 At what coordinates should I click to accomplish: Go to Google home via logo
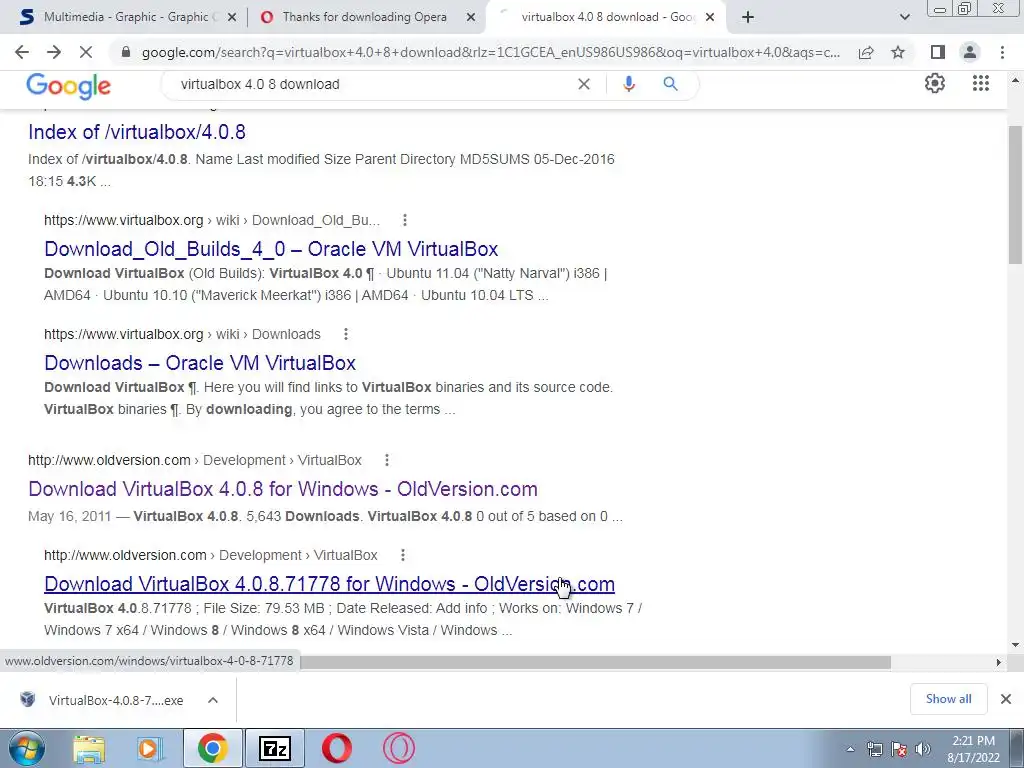point(69,86)
